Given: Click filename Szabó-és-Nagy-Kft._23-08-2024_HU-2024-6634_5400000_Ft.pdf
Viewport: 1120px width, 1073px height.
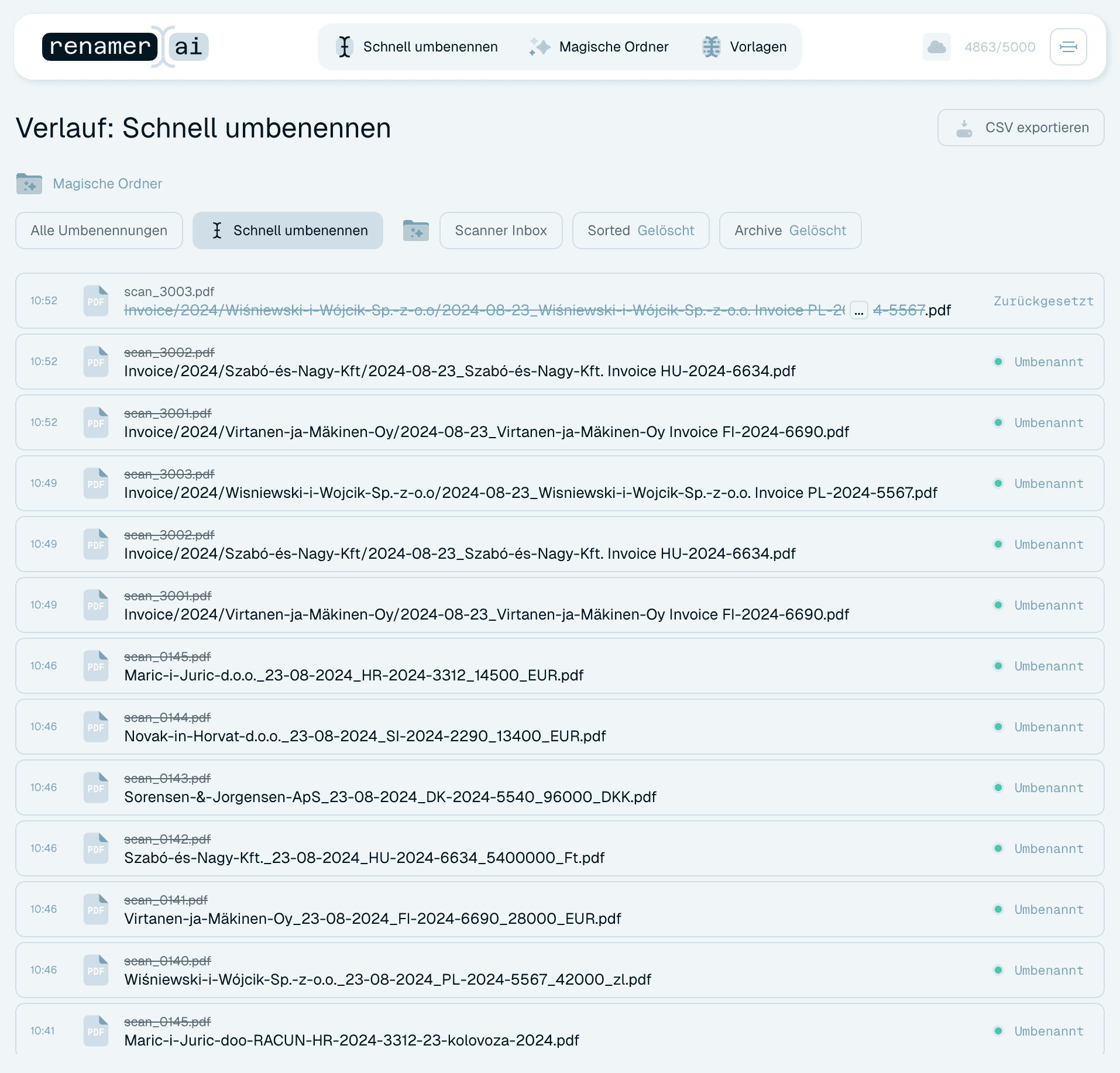Looking at the screenshot, I should click(364, 858).
